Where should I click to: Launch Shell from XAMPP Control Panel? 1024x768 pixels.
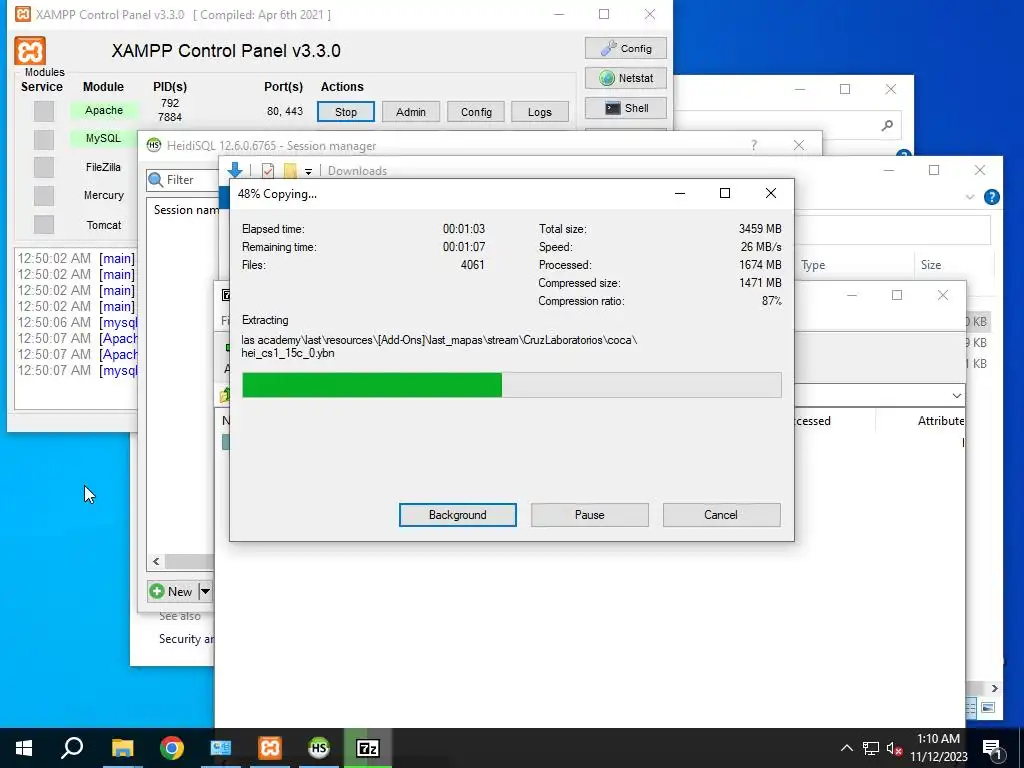click(626, 108)
